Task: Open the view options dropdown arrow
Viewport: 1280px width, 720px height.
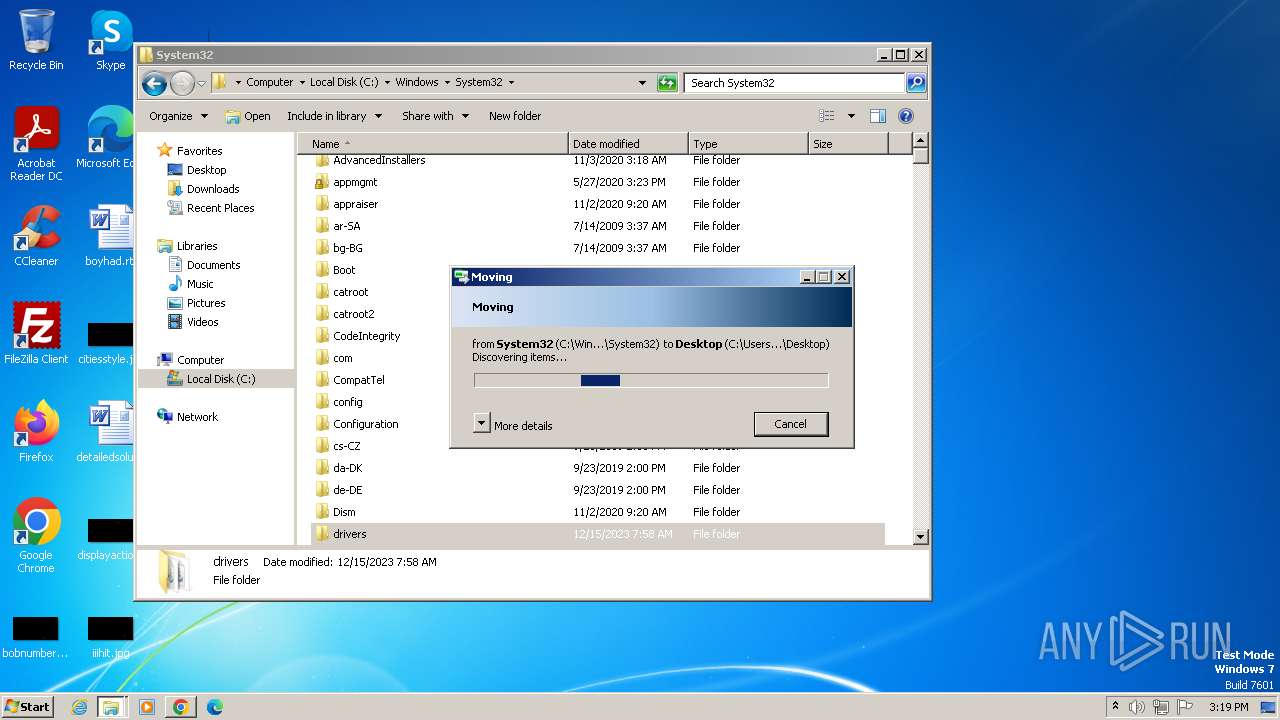Action: pyautogui.click(x=851, y=116)
